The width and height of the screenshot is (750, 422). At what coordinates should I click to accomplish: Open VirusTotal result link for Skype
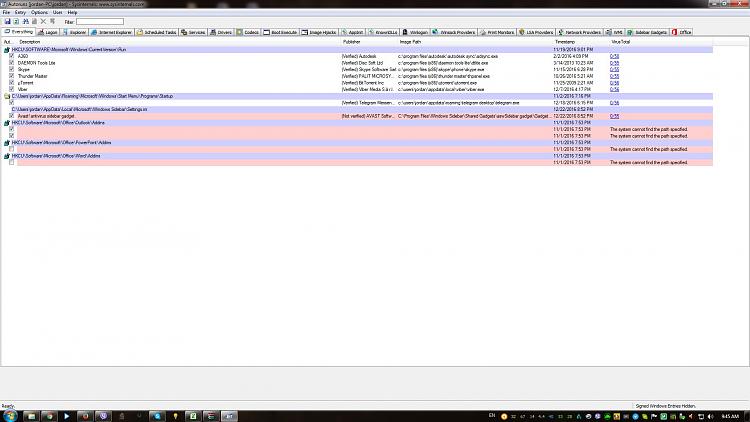pyautogui.click(x=615, y=69)
